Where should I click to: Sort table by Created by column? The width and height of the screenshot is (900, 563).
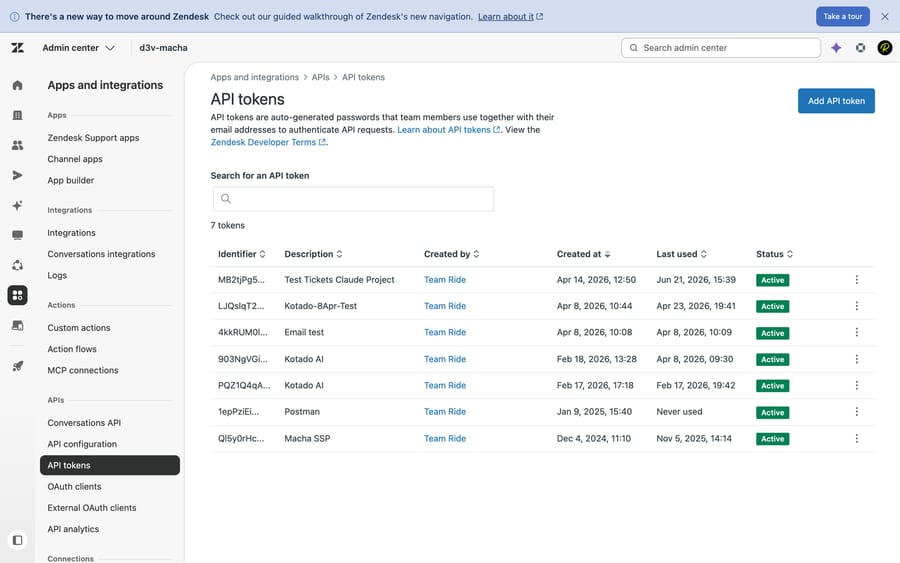coord(452,254)
